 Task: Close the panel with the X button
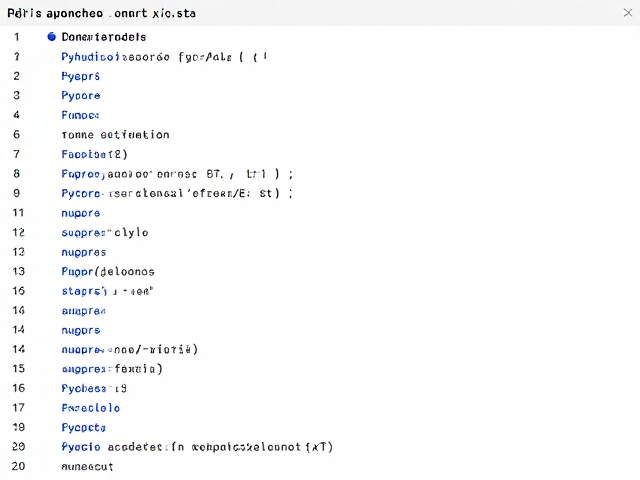click(x=628, y=13)
